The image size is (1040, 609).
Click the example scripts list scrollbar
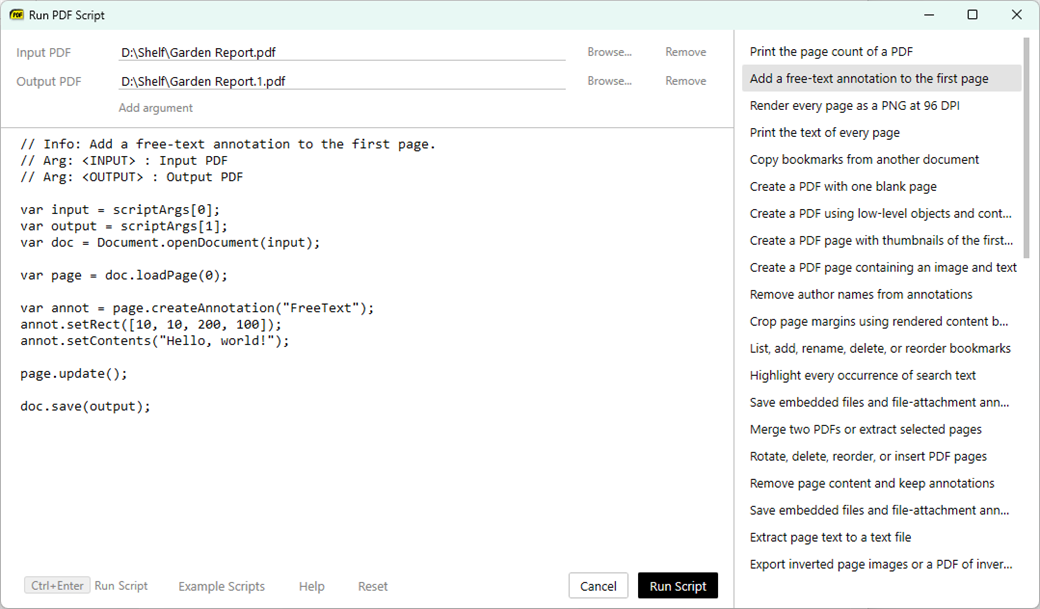1027,147
